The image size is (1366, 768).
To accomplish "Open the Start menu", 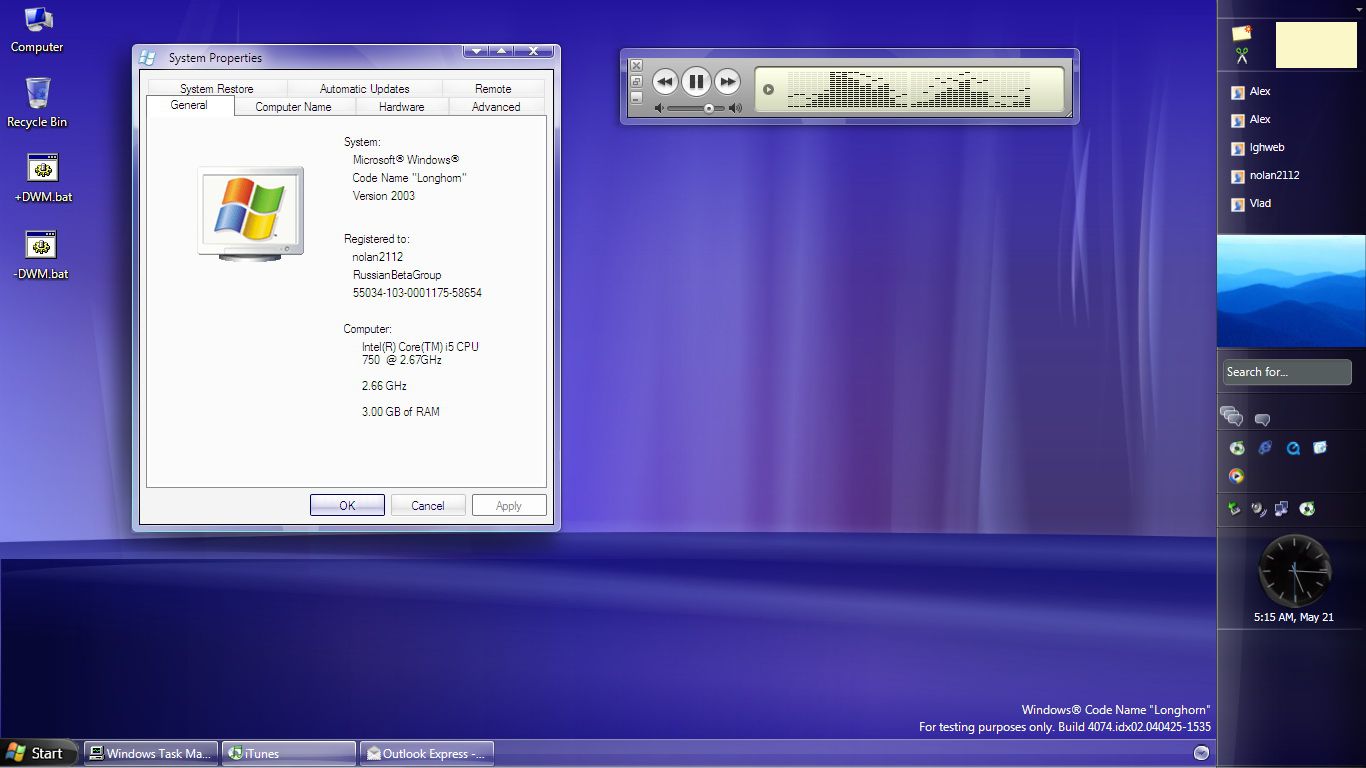I will pos(36,753).
